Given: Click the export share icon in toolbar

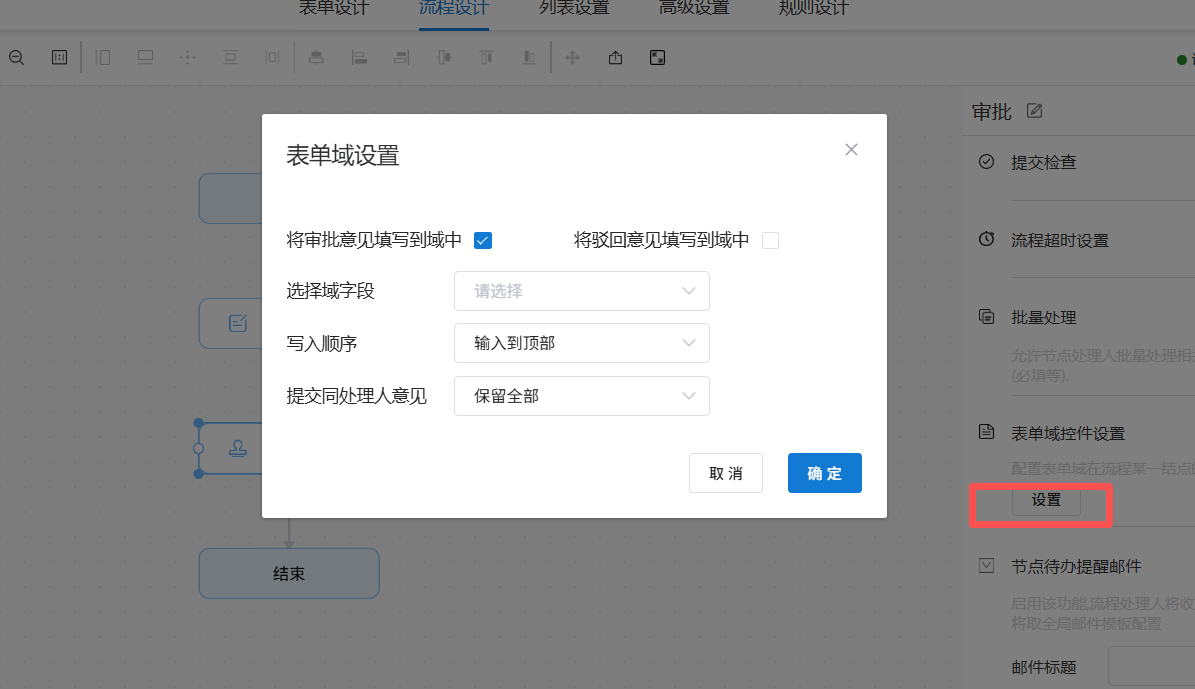Looking at the screenshot, I should pyautogui.click(x=615, y=58).
